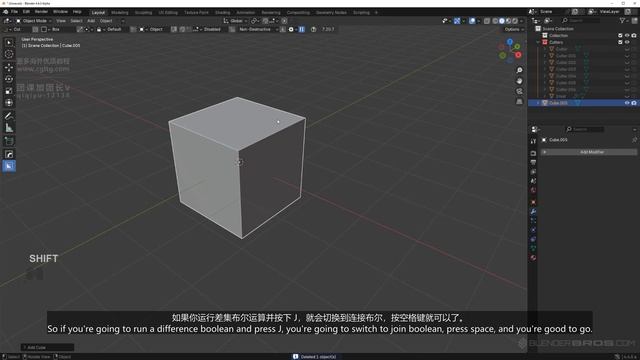Open the Output properties tab
640x360 pixels.
coord(533,162)
